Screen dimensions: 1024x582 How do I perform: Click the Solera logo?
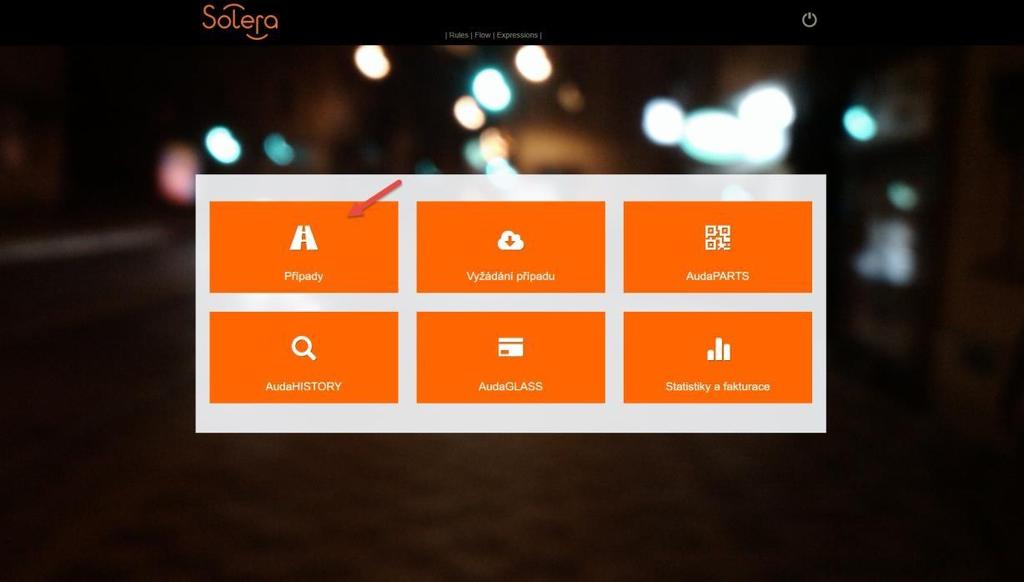(240, 22)
